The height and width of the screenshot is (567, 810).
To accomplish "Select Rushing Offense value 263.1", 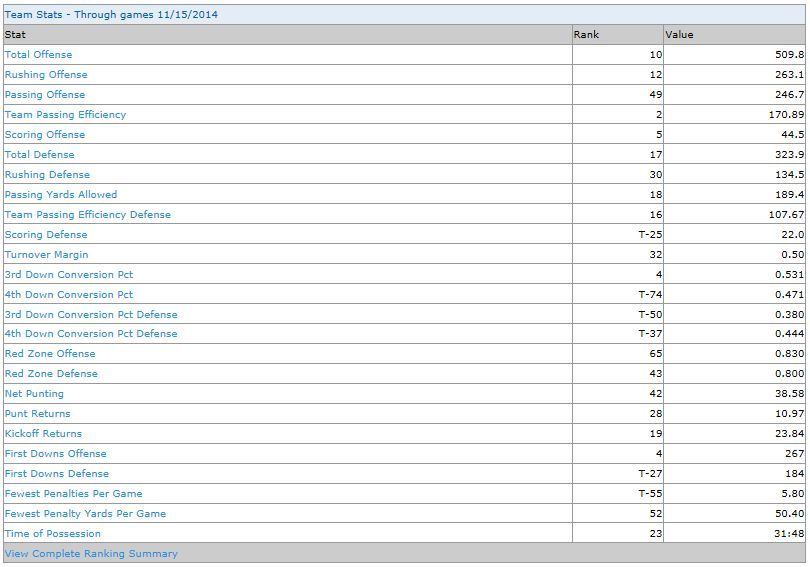I will coord(789,75).
